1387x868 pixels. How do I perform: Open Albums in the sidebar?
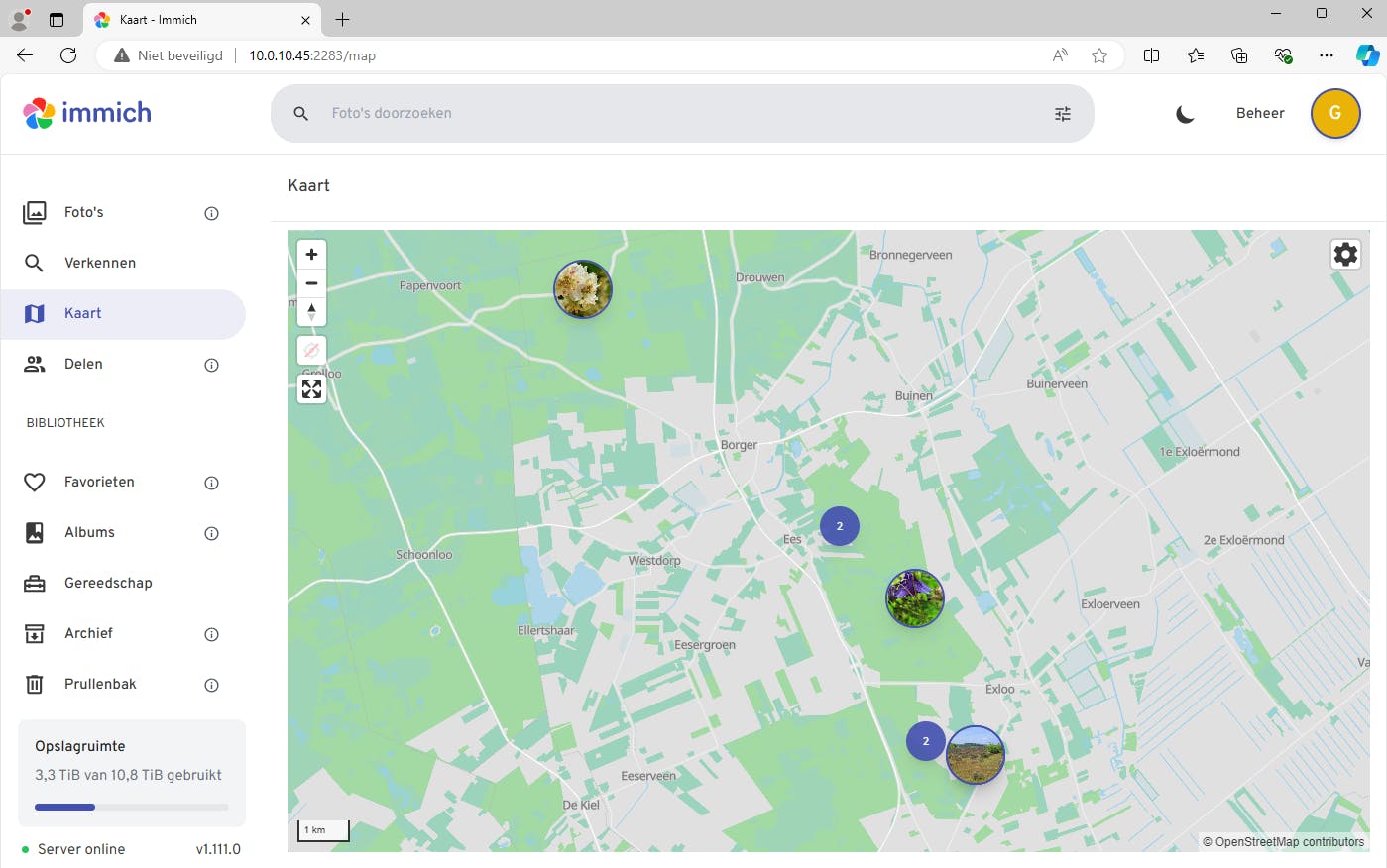point(124,532)
